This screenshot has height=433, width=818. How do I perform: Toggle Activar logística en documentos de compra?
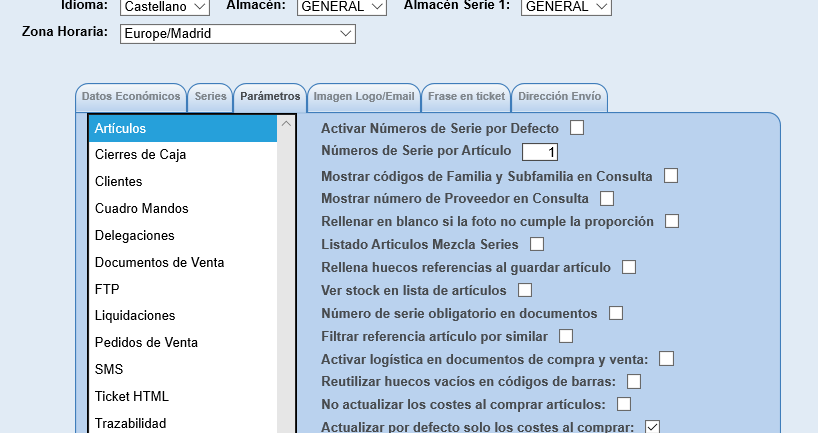click(x=667, y=359)
